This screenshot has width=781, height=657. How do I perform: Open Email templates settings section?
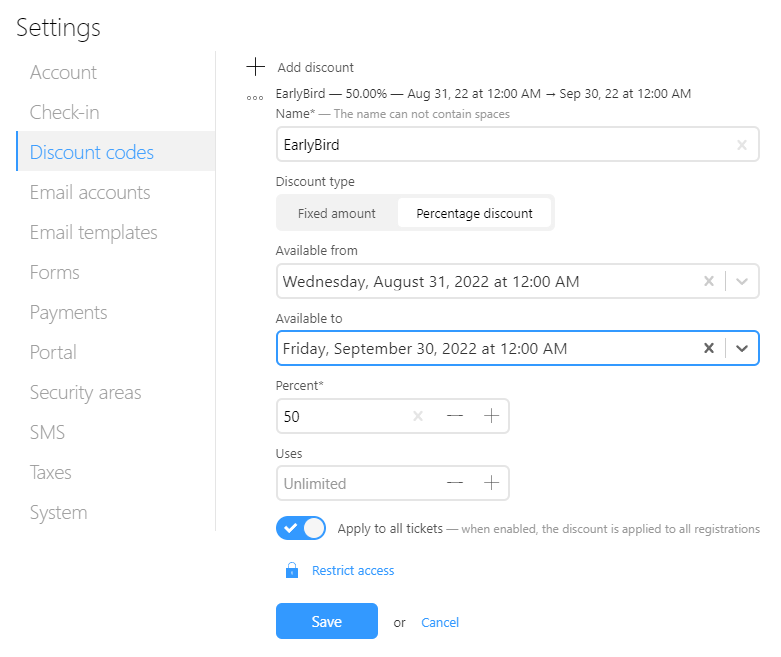93,232
